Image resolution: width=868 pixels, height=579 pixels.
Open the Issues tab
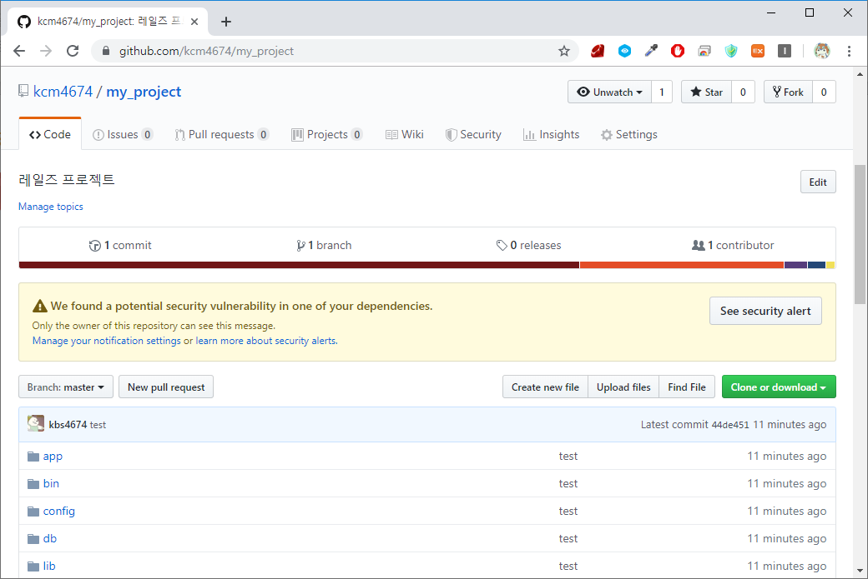pyautogui.click(x=122, y=135)
